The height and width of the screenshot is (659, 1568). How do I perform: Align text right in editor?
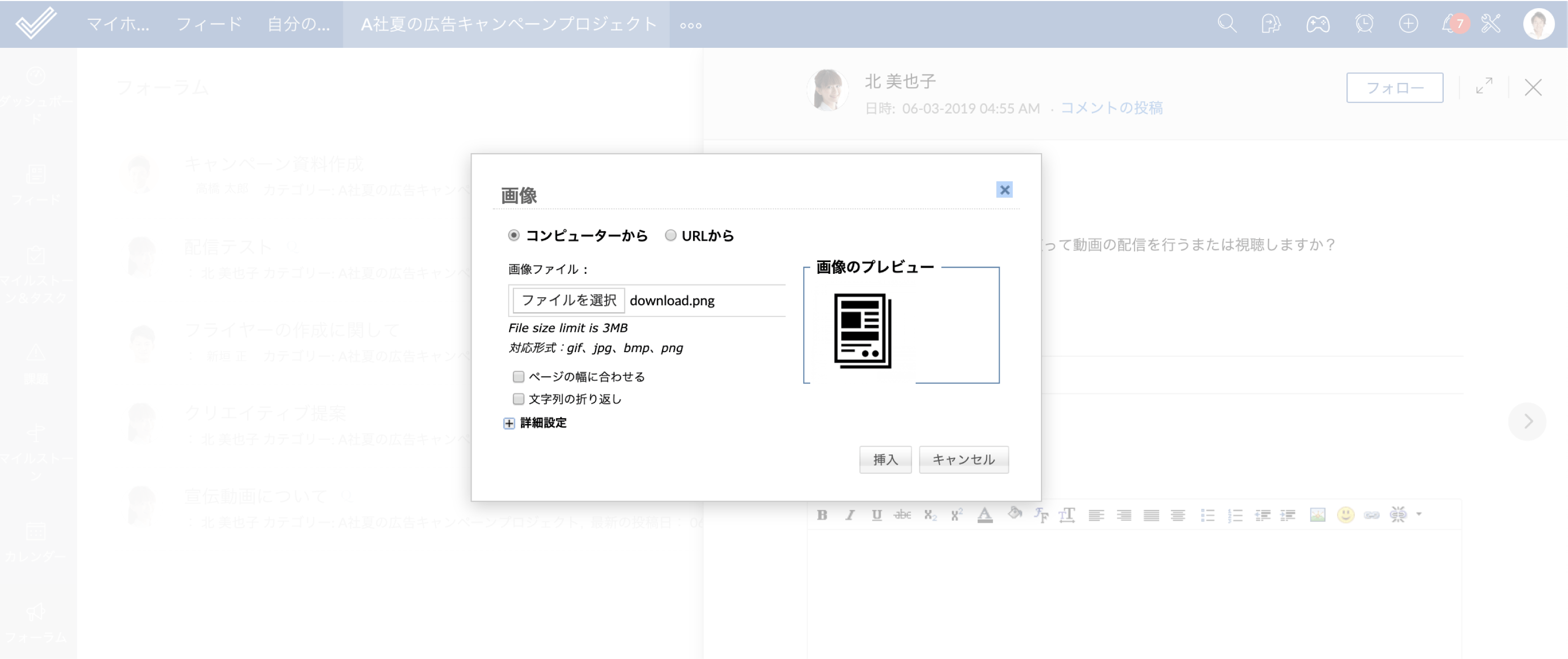point(1123,515)
